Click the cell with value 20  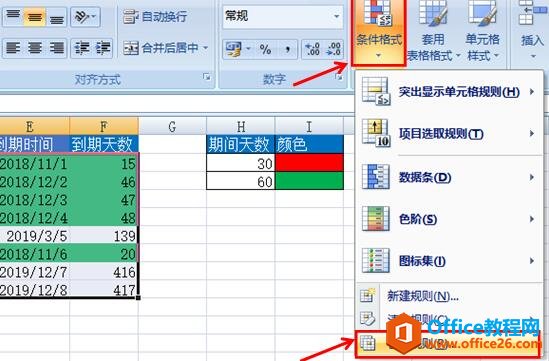coord(104,254)
